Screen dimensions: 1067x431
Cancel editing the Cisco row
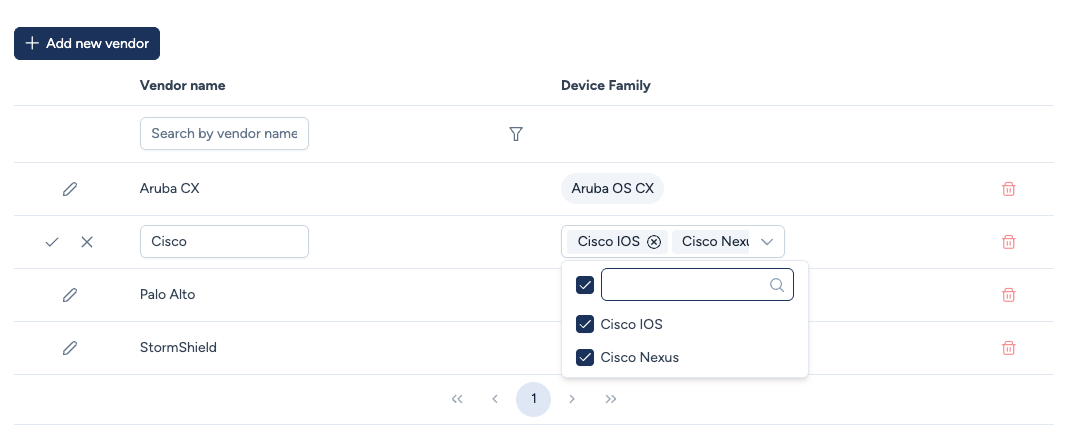(87, 242)
